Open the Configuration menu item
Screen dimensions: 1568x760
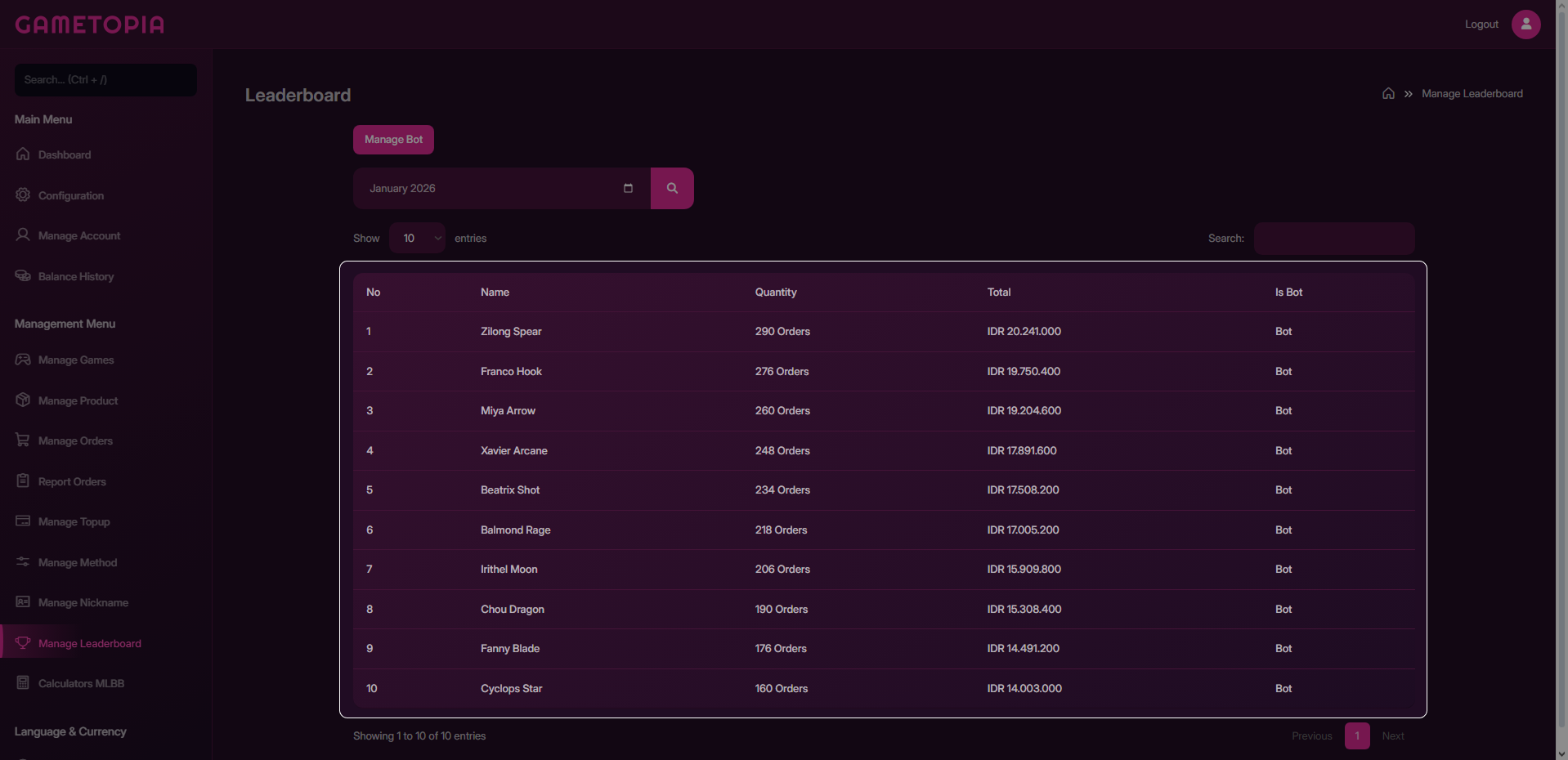71,195
